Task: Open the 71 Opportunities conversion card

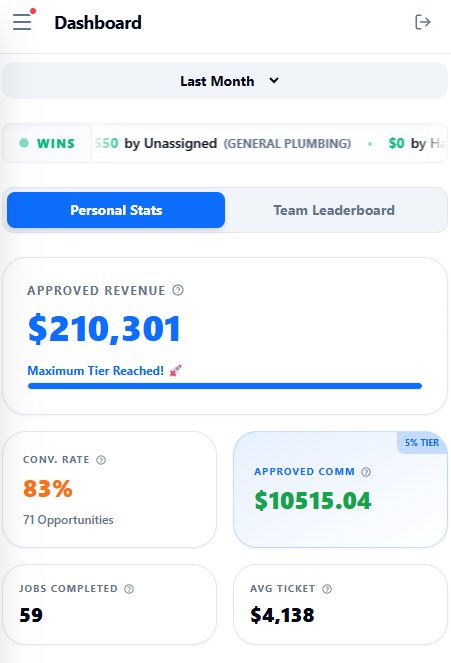Action: 110,490
